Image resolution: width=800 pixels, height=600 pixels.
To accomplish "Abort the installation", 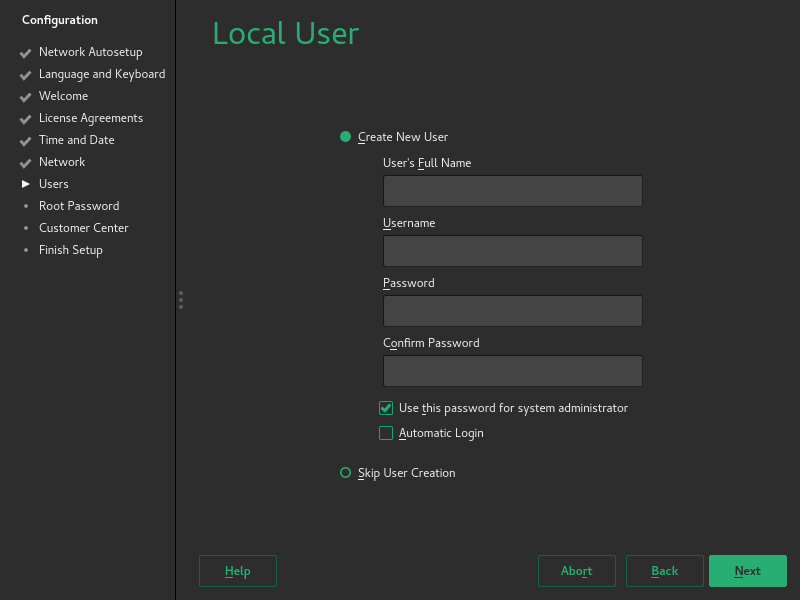I will pos(576,571).
